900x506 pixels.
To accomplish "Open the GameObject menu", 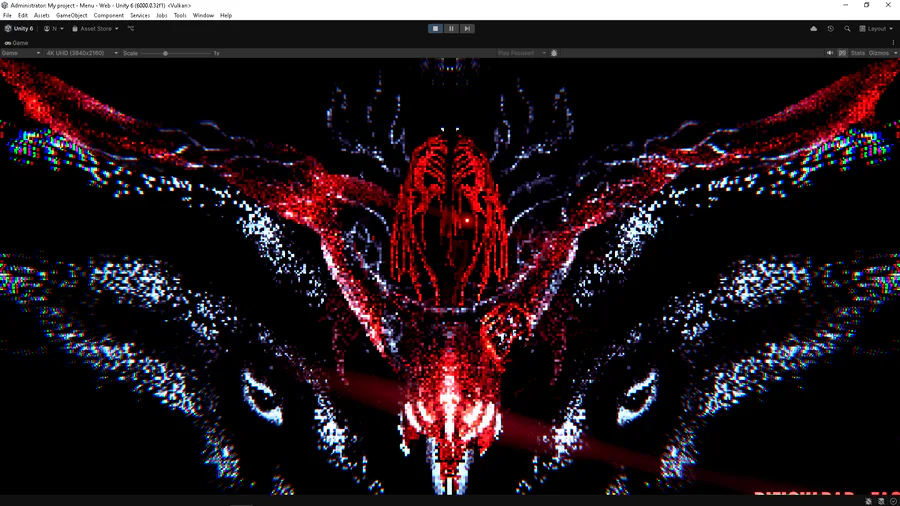I will pos(72,15).
